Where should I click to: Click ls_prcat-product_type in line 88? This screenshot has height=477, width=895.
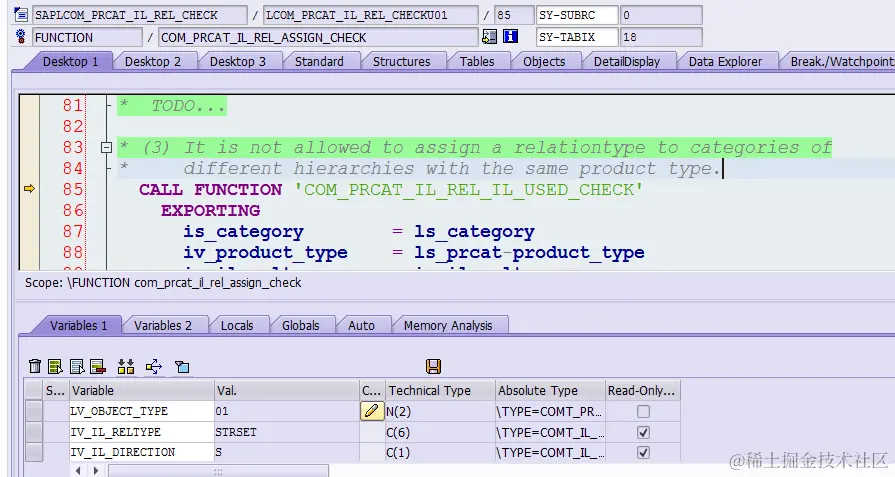(x=529, y=252)
